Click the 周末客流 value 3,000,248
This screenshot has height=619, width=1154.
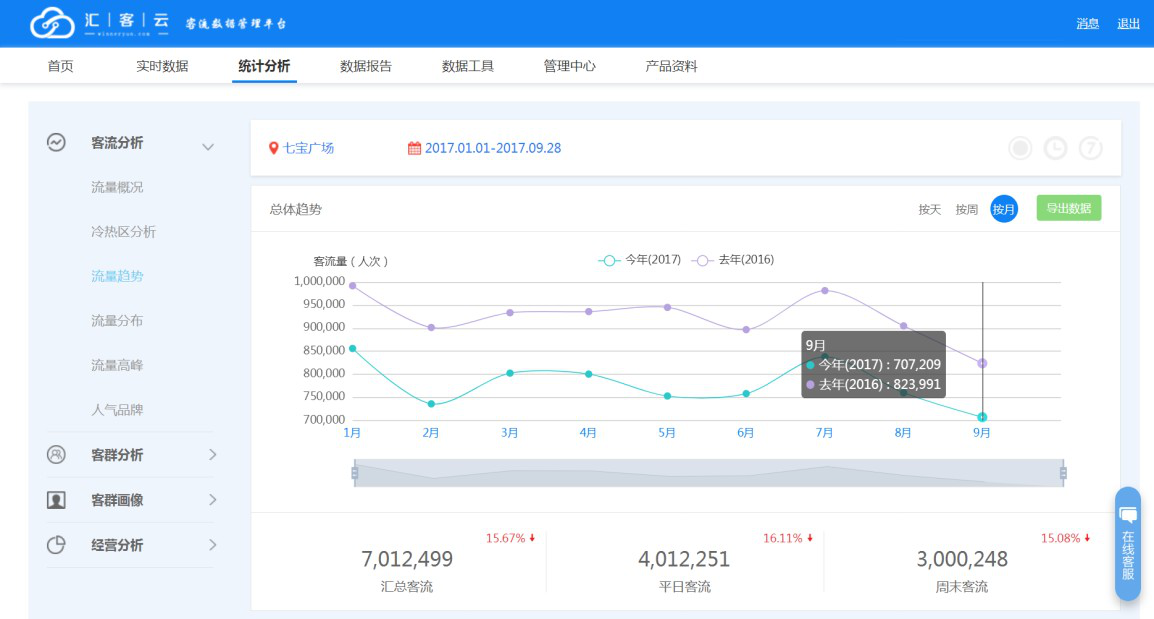coord(962,559)
